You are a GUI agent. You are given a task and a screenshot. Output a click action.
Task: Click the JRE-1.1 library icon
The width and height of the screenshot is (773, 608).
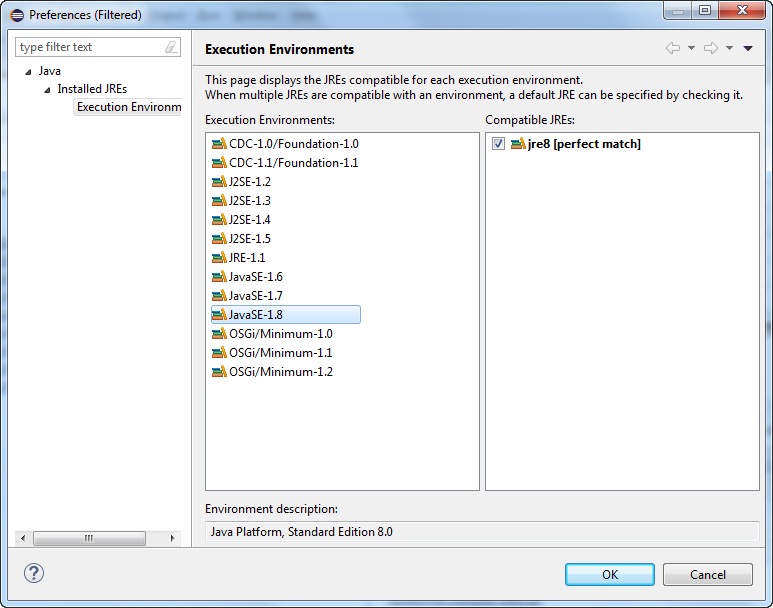tap(219, 258)
